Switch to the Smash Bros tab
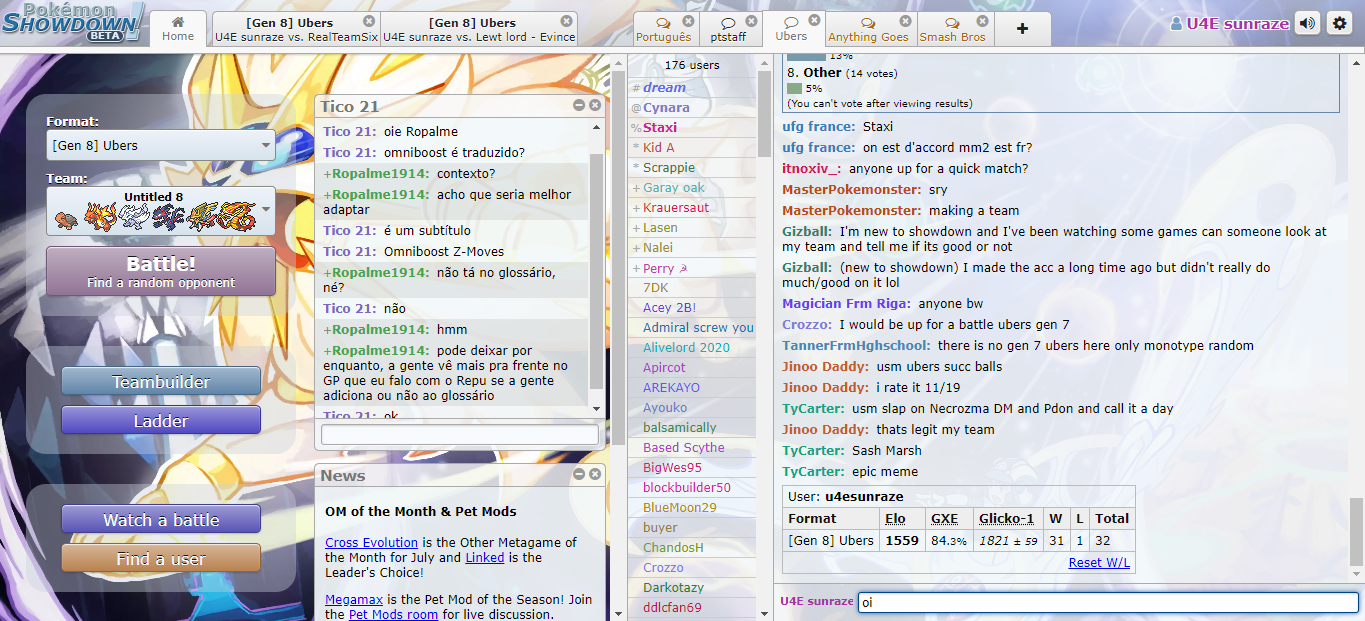The height and width of the screenshot is (621, 1365). 953,29
